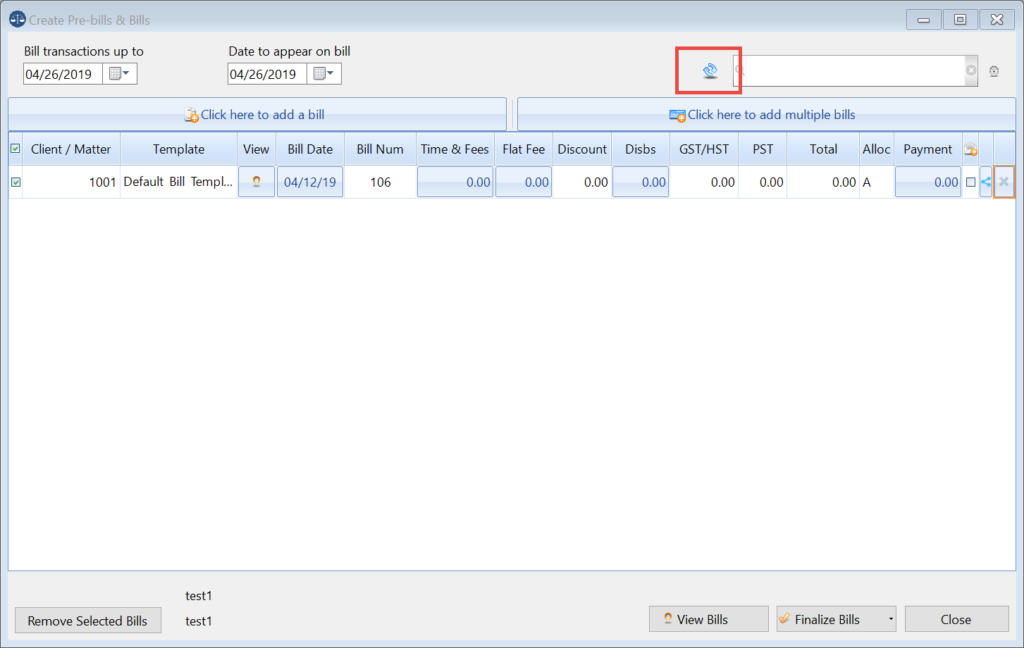Click Alloc column header
This screenshot has height=648, width=1024.
pos(876,149)
